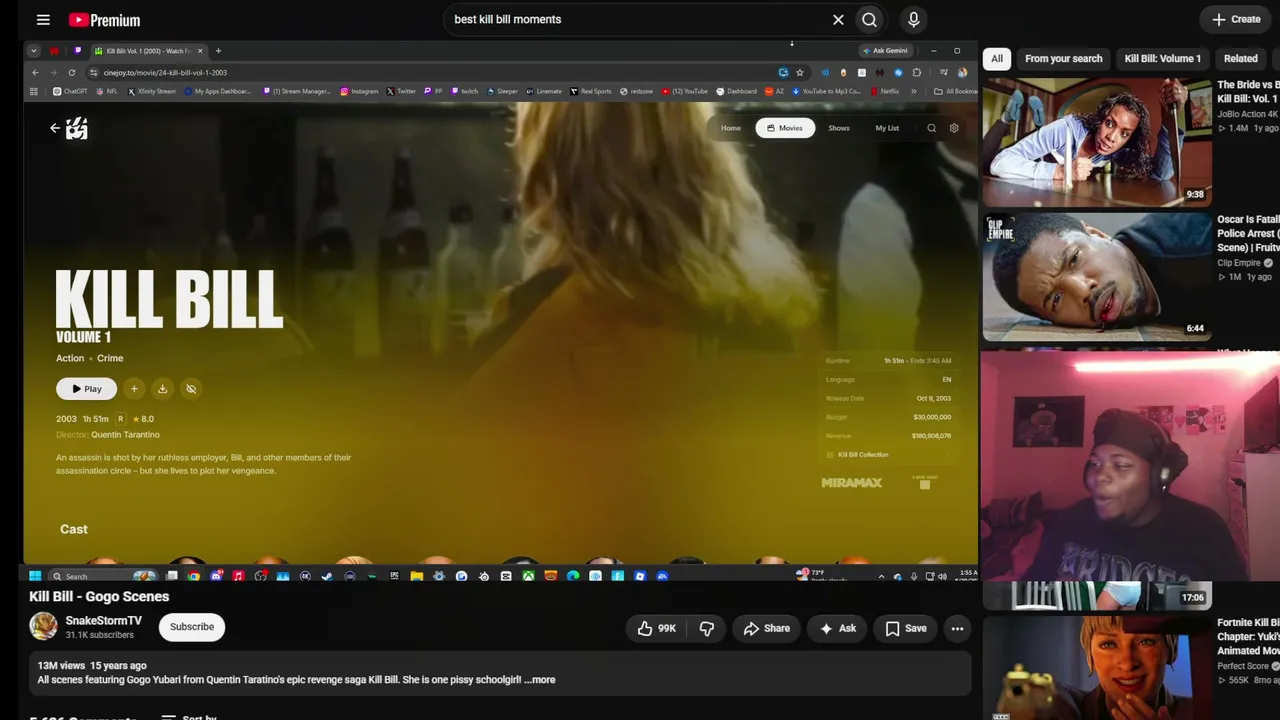Open SnakeStormTV channel avatar
The height and width of the screenshot is (720, 1280).
43,626
